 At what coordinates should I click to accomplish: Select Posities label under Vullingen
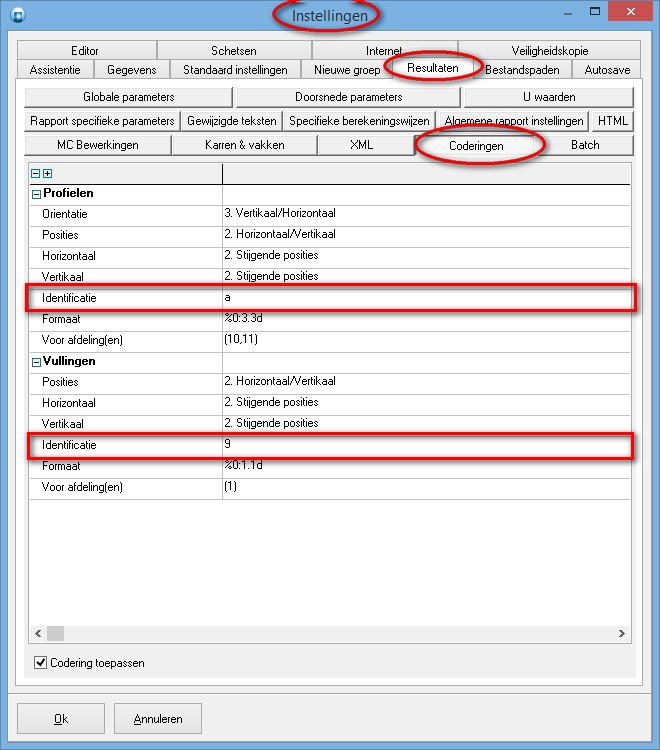click(x=60, y=382)
